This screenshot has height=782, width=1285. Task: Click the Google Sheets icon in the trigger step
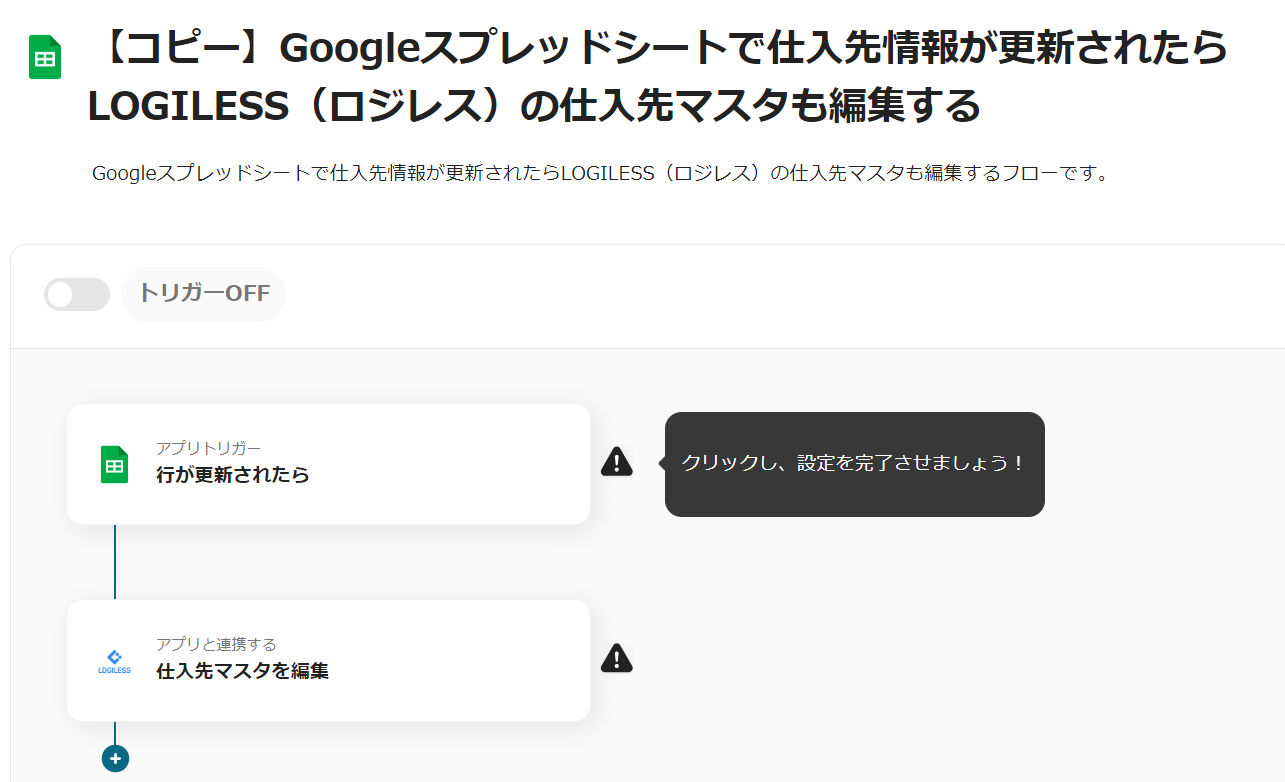[x=114, y=465]
